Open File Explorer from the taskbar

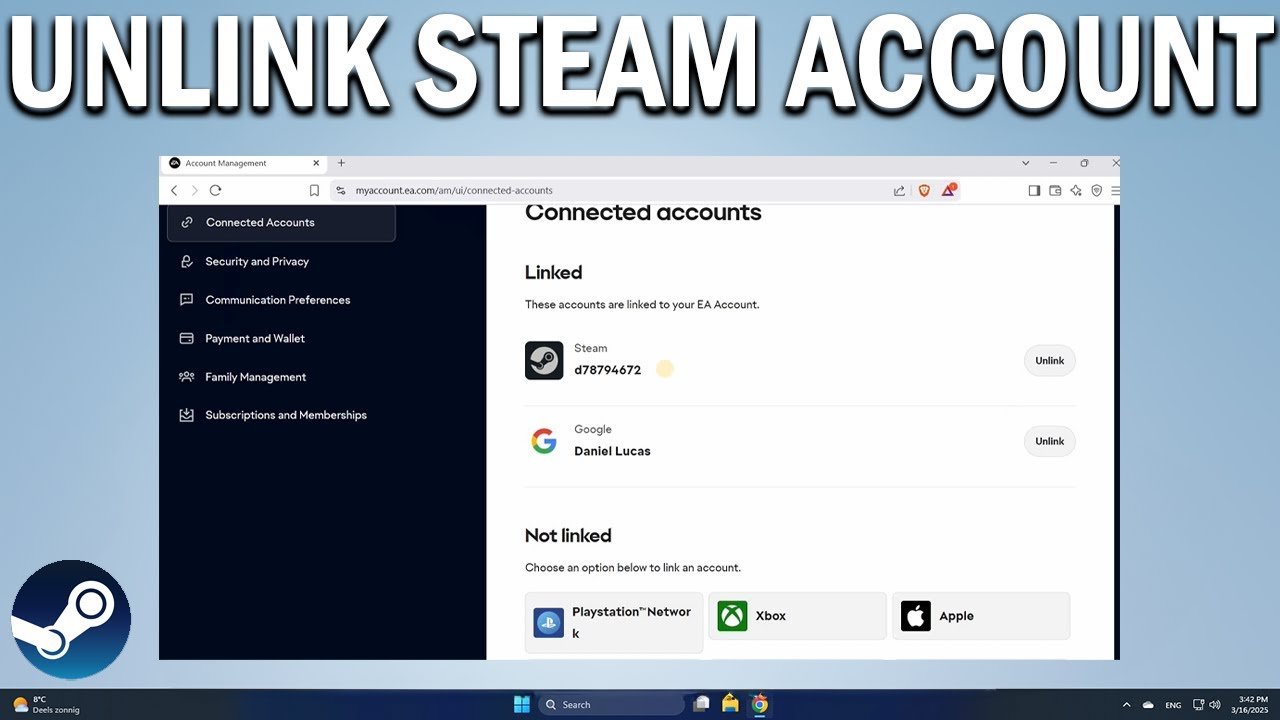click(731, 704)
